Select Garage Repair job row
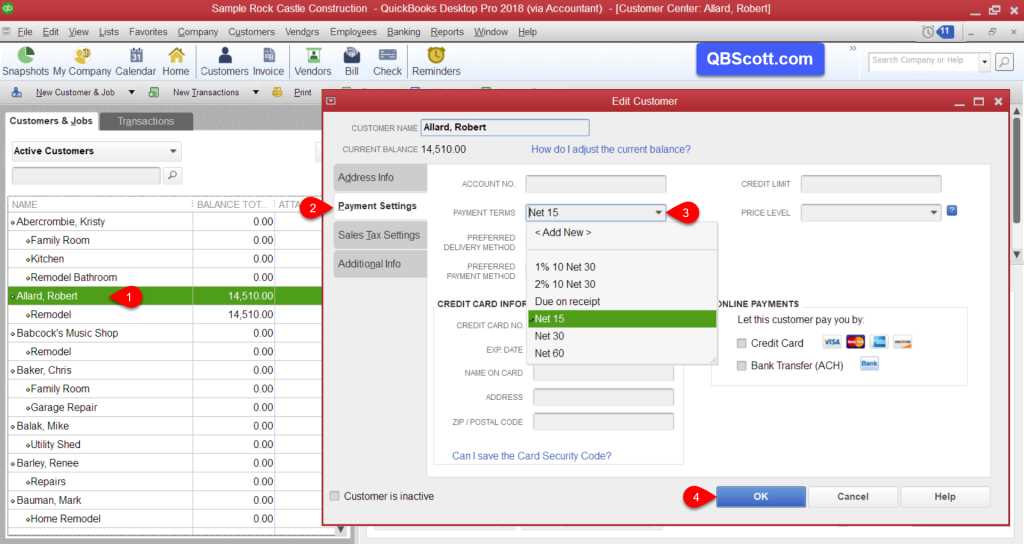 point(165,407)
